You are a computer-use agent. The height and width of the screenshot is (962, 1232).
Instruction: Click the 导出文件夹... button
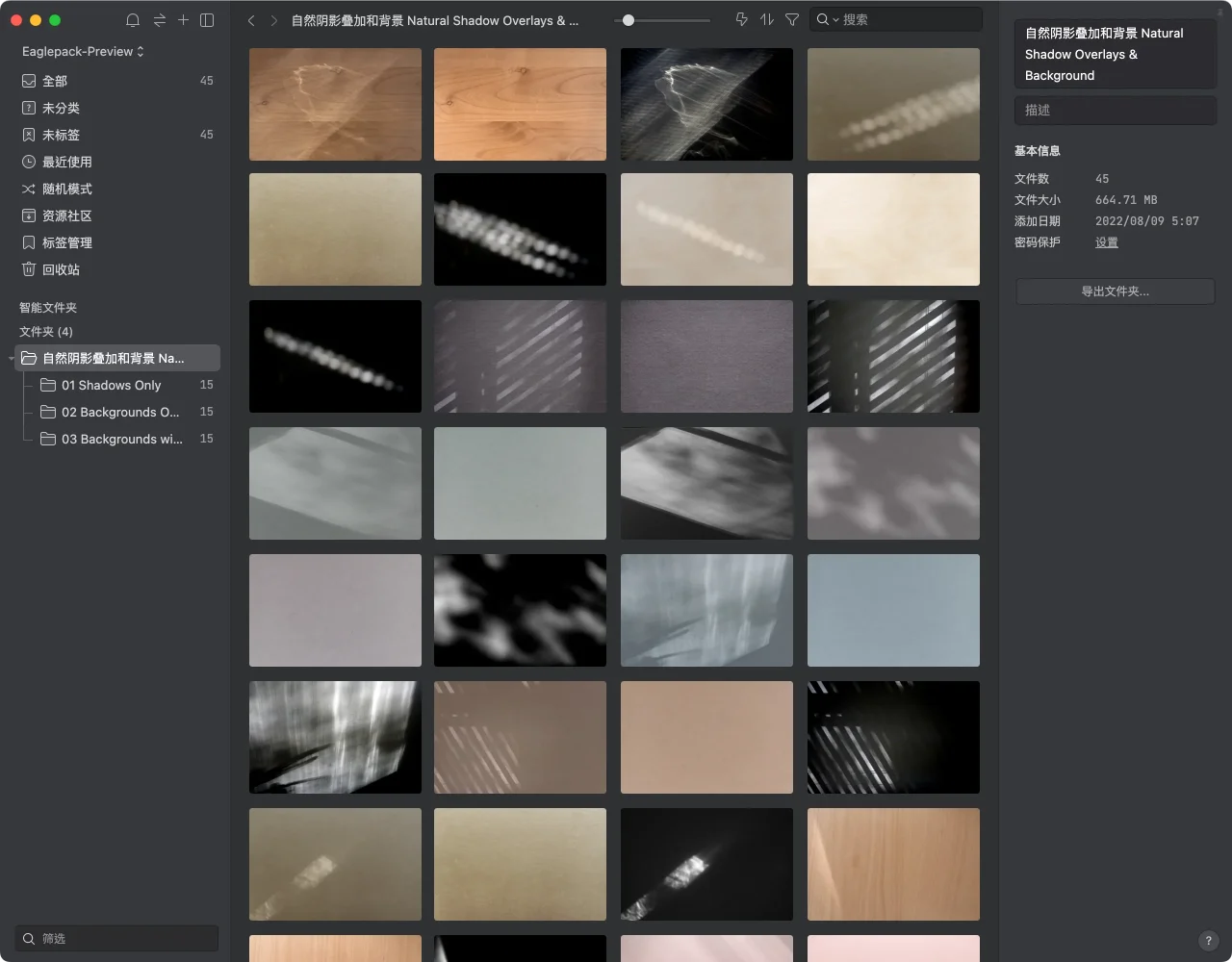1116,291
